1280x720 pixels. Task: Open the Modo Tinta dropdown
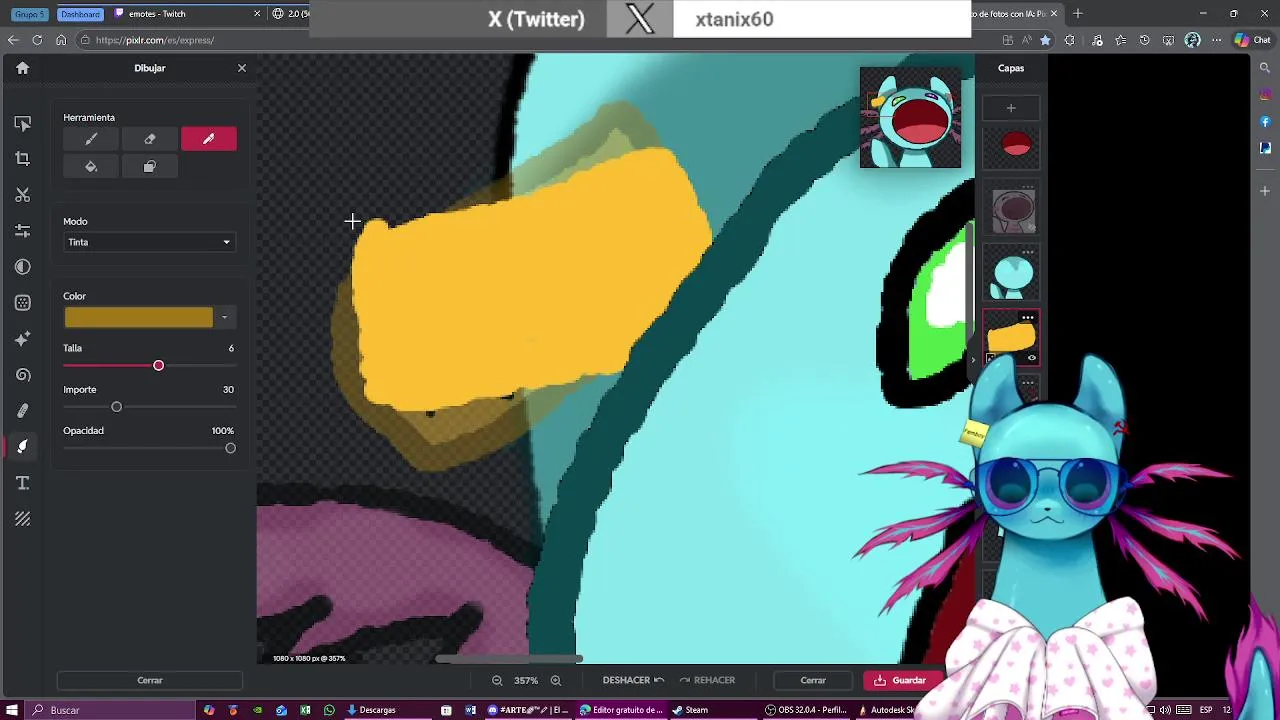click(x=149, y=242)
